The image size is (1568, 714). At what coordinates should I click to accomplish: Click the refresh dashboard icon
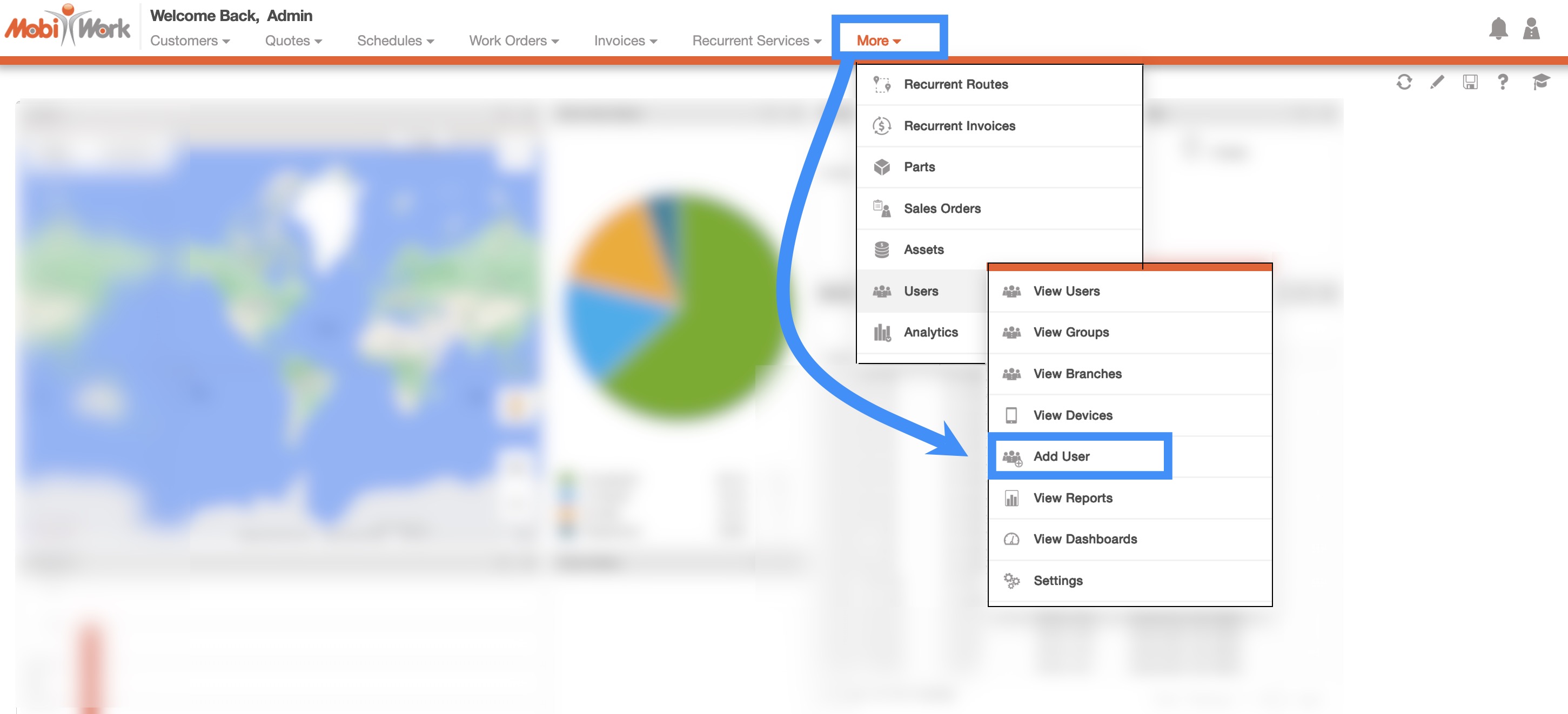[x=1404, y=82]
